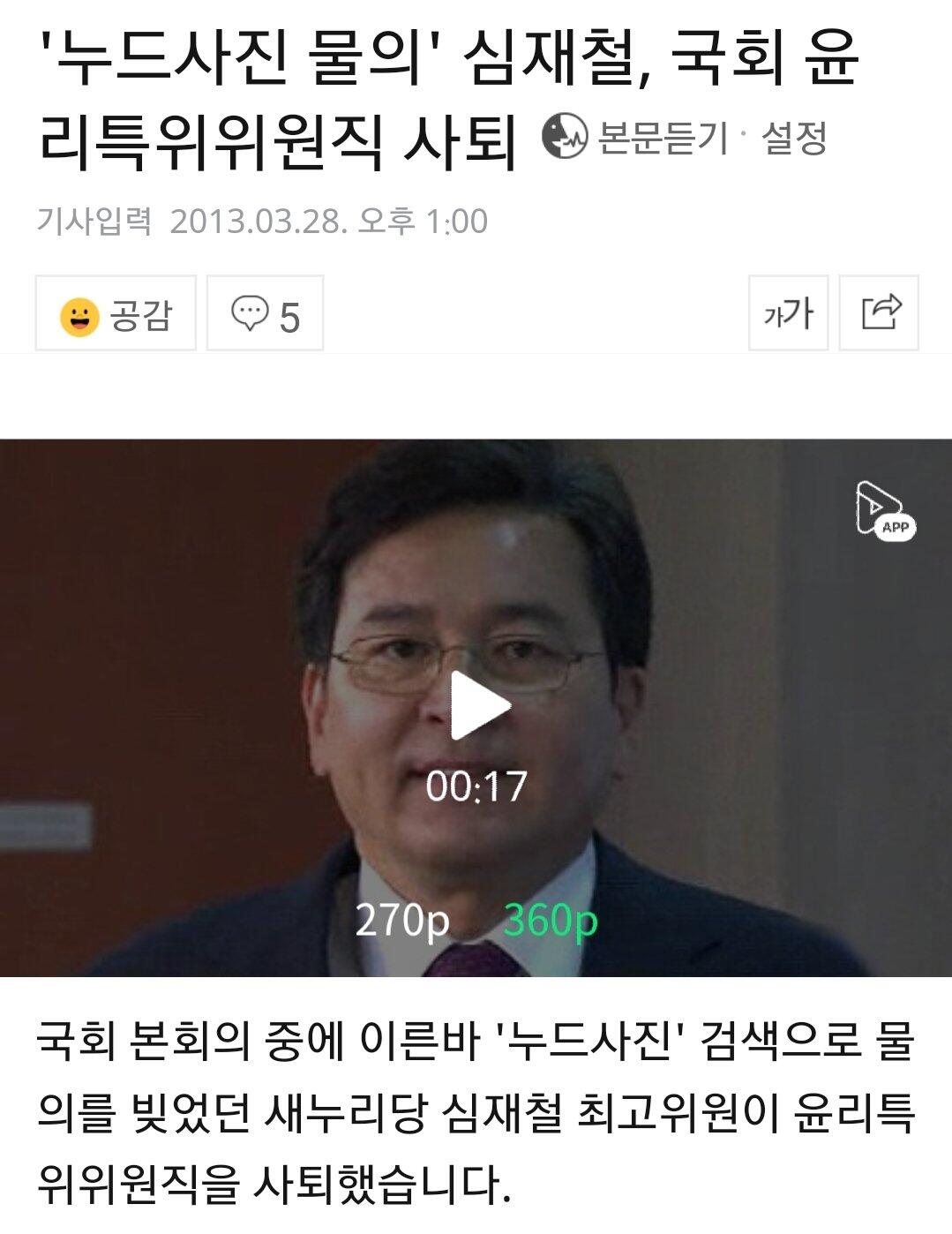Screen dimensions: 952x1234
Task: Click the video thumbnail of the man
Action: 476,708
